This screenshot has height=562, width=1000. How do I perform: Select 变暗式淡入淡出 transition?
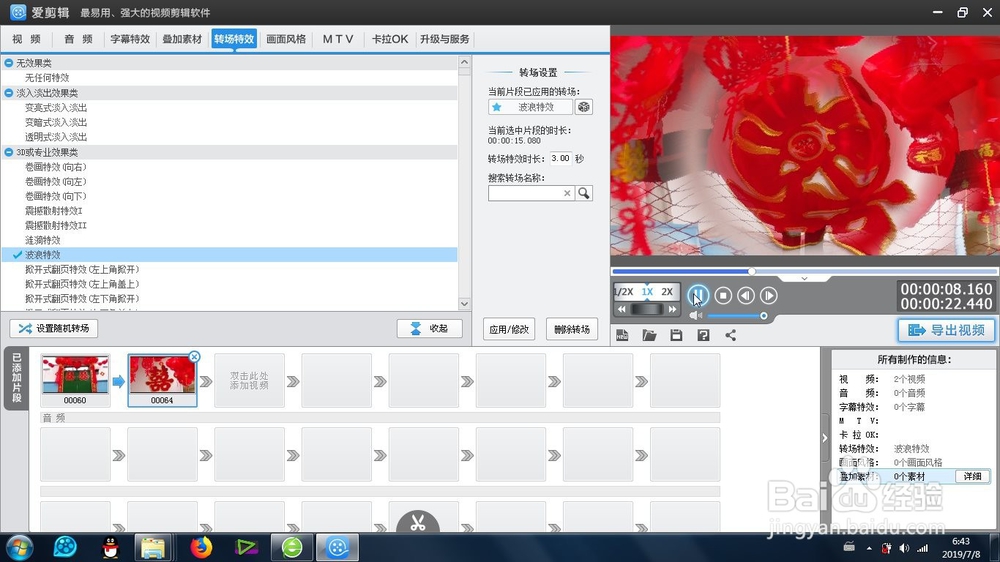click(x=56, y=122)
